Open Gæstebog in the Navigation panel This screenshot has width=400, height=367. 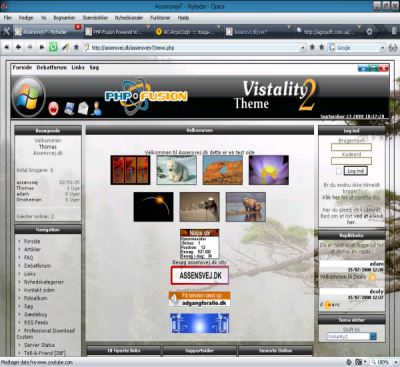tap(35, 314)
